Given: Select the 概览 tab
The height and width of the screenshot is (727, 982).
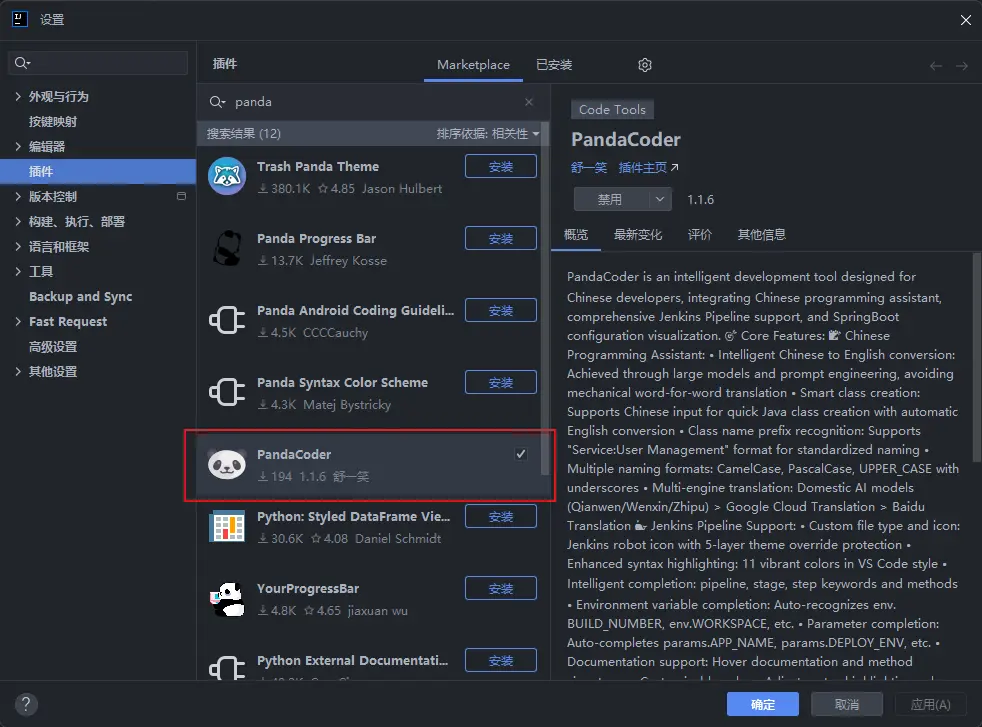Looking at the screenshot, I should tap(576, 235).
